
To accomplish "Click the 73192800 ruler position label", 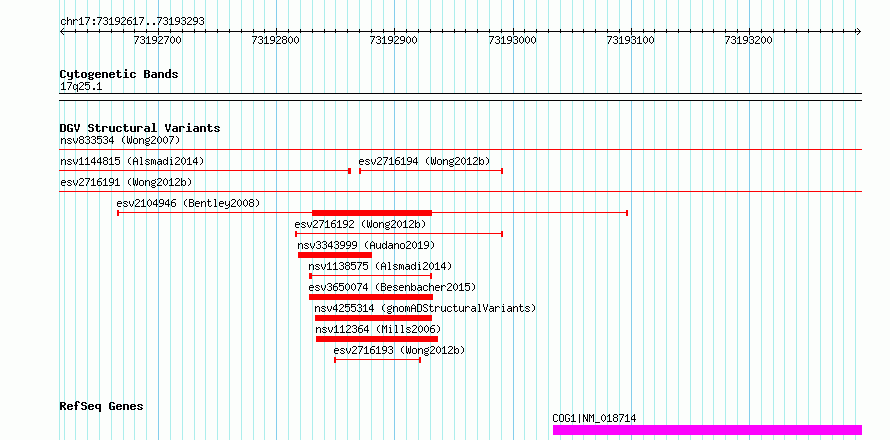I will [x=275, y=41].
